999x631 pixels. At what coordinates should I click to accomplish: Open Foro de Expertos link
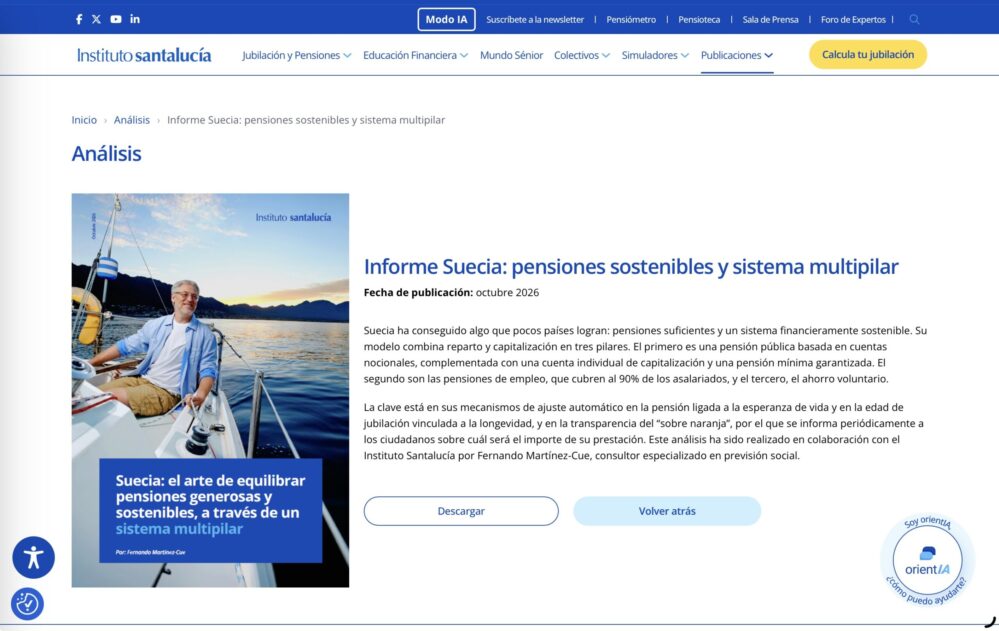tap(853, 20)
